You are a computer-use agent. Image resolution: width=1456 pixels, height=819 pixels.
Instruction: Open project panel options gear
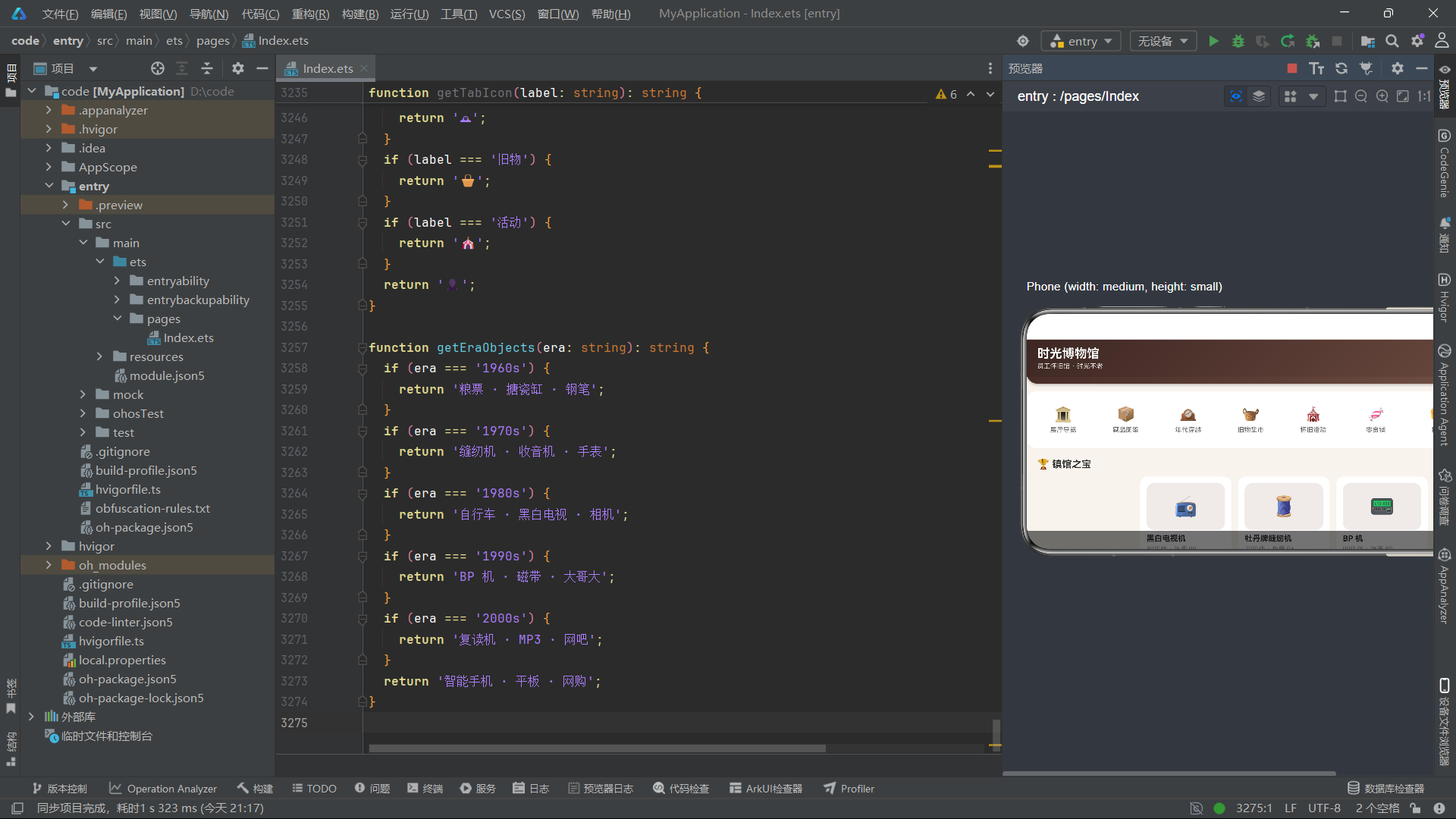pyautogui.click(x=238, y=68)
